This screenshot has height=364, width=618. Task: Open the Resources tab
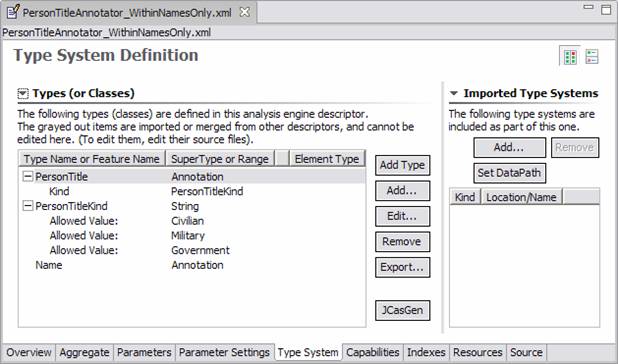click(478, 352)
